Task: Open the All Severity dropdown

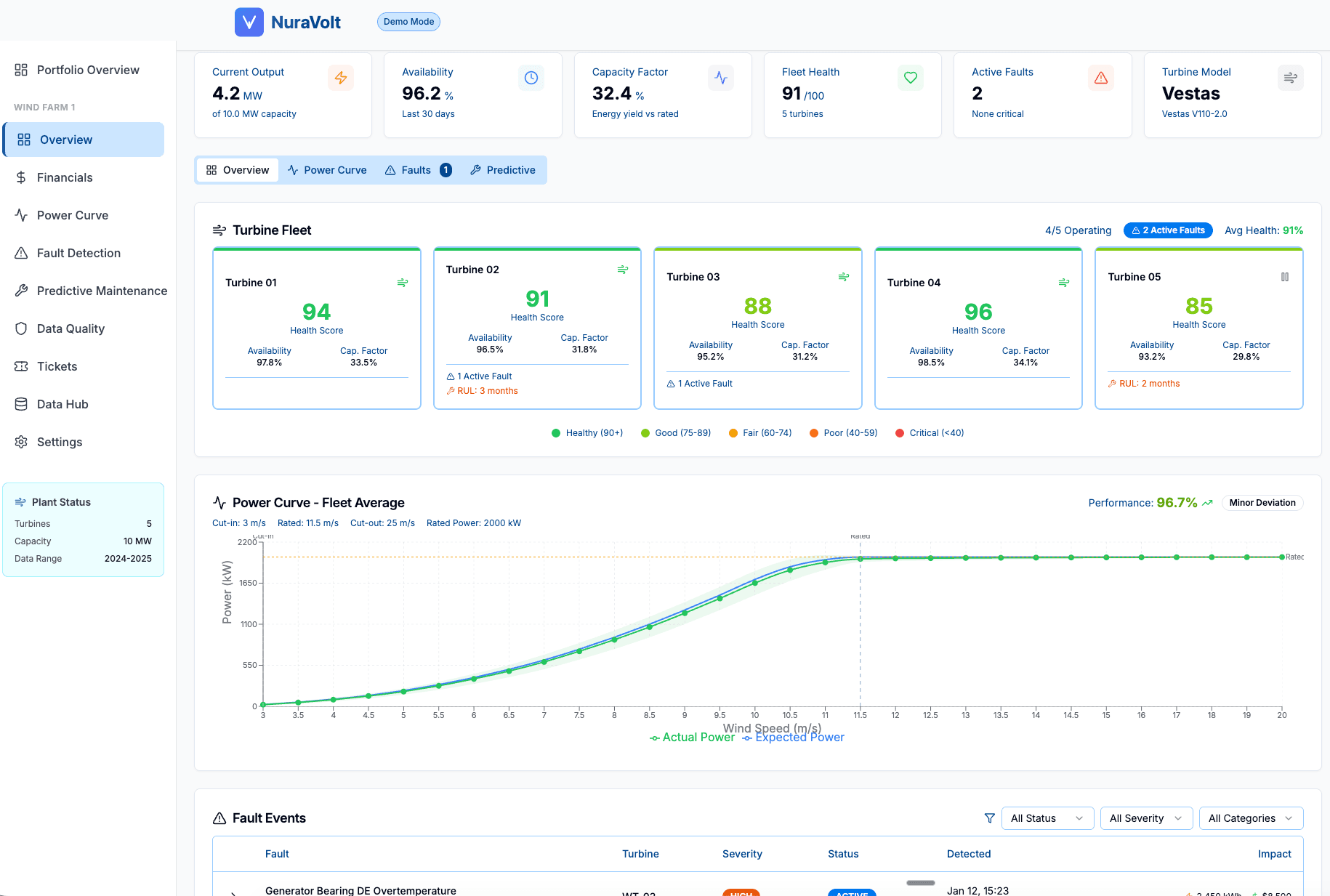Action: click(1146, 818)
